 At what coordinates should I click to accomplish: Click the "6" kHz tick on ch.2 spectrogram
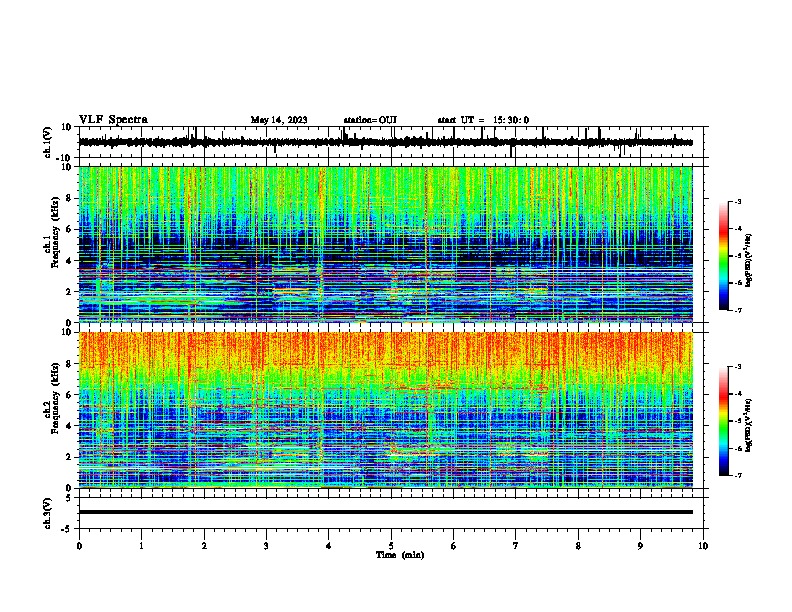coord(69,395)
